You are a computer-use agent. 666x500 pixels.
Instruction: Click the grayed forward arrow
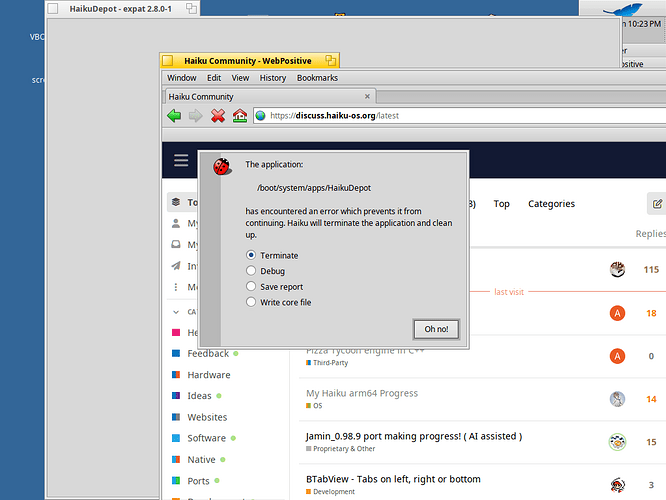(x=195, y=116)
